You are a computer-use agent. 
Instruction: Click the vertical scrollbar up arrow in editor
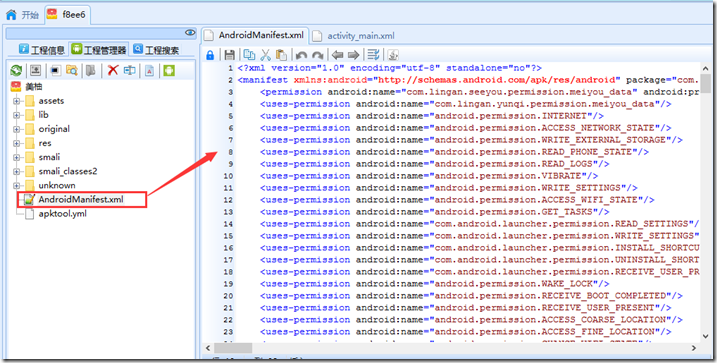pos(705,68)
